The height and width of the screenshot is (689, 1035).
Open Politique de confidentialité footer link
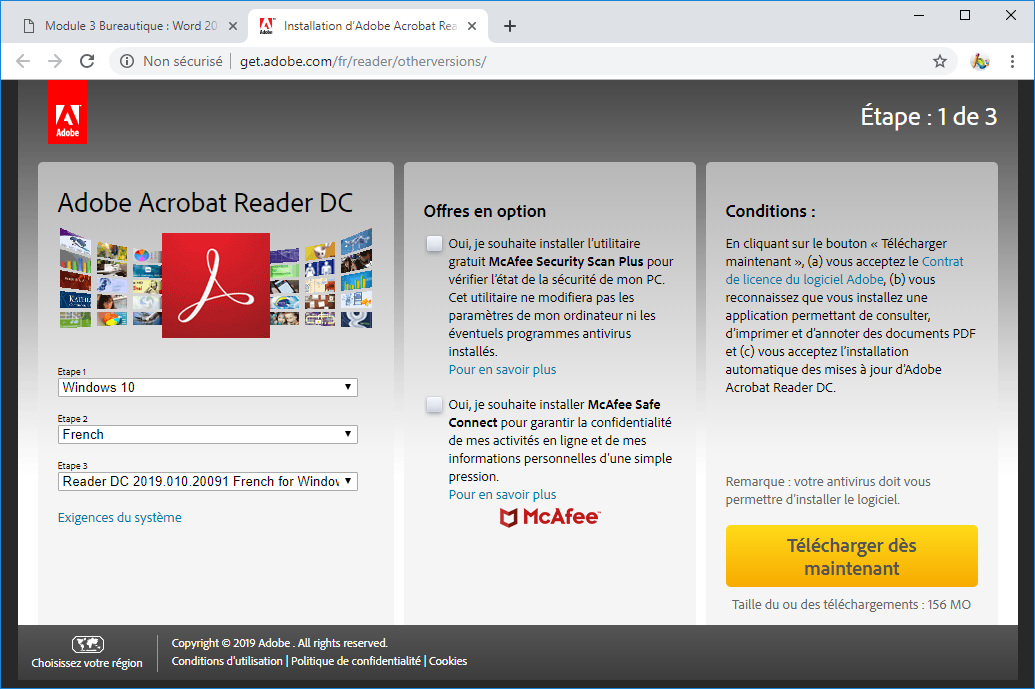[356, 661]
